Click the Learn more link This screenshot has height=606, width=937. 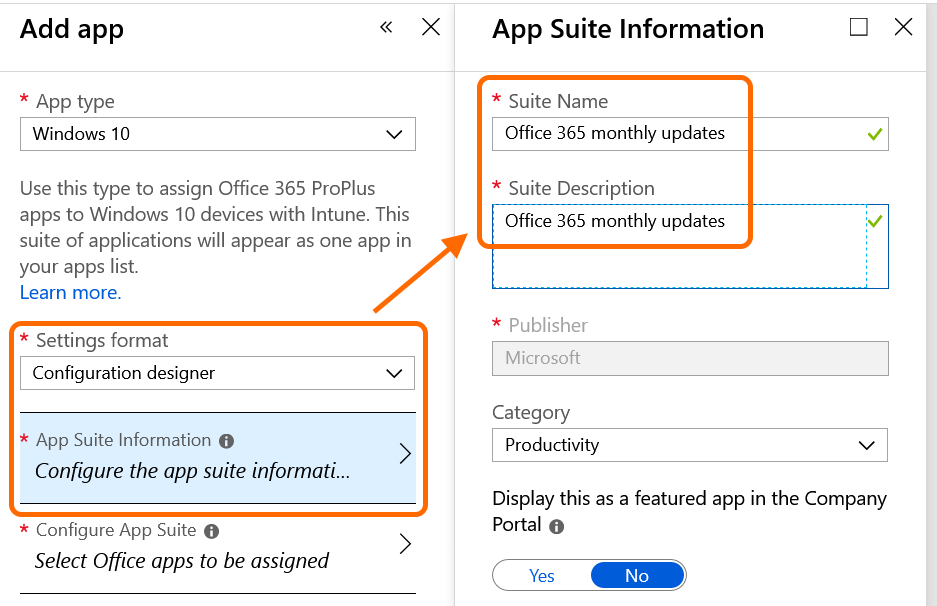(x=70, y=293)
